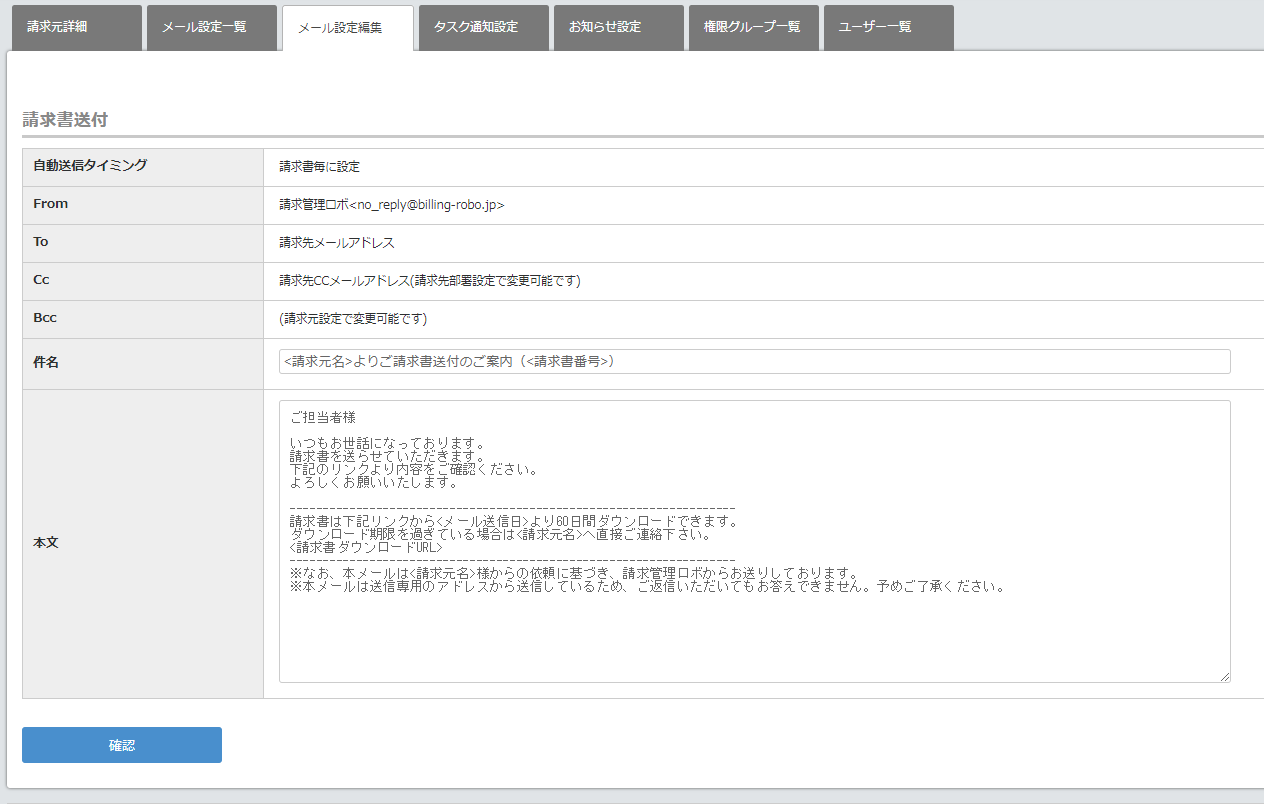The height and width of the screenshot is (804, 1264).
Task: Click the Bcc row note text
Action: click(x=353, y=319)
